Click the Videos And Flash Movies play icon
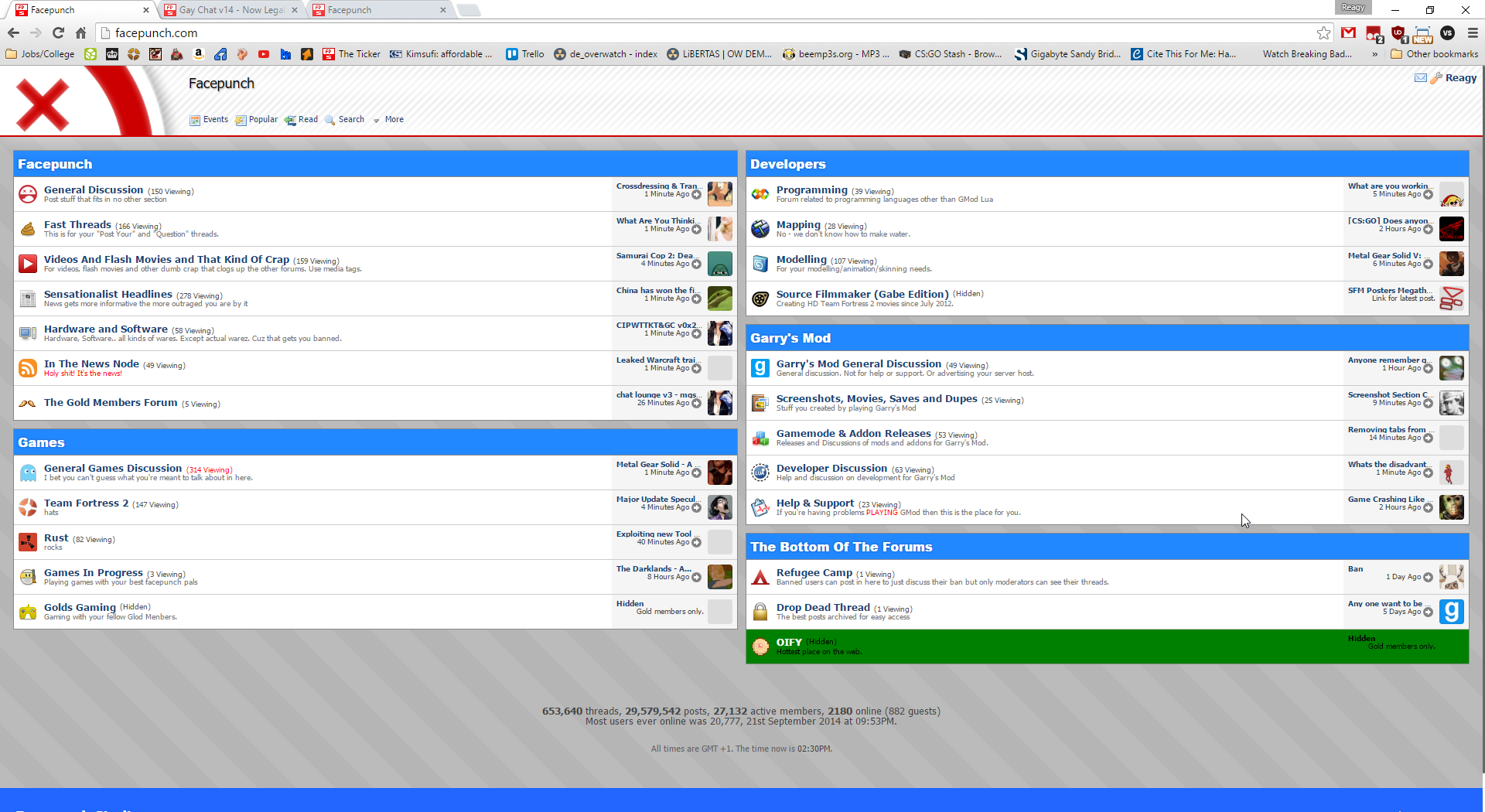This screenshot has width=1485, height=812. tap(28, 264)
